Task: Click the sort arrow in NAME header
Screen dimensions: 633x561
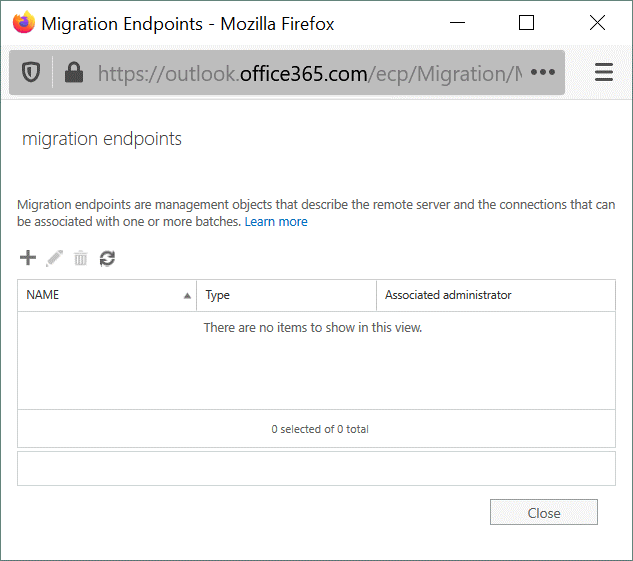Action: pyautogui.click(x=187, y=296)
